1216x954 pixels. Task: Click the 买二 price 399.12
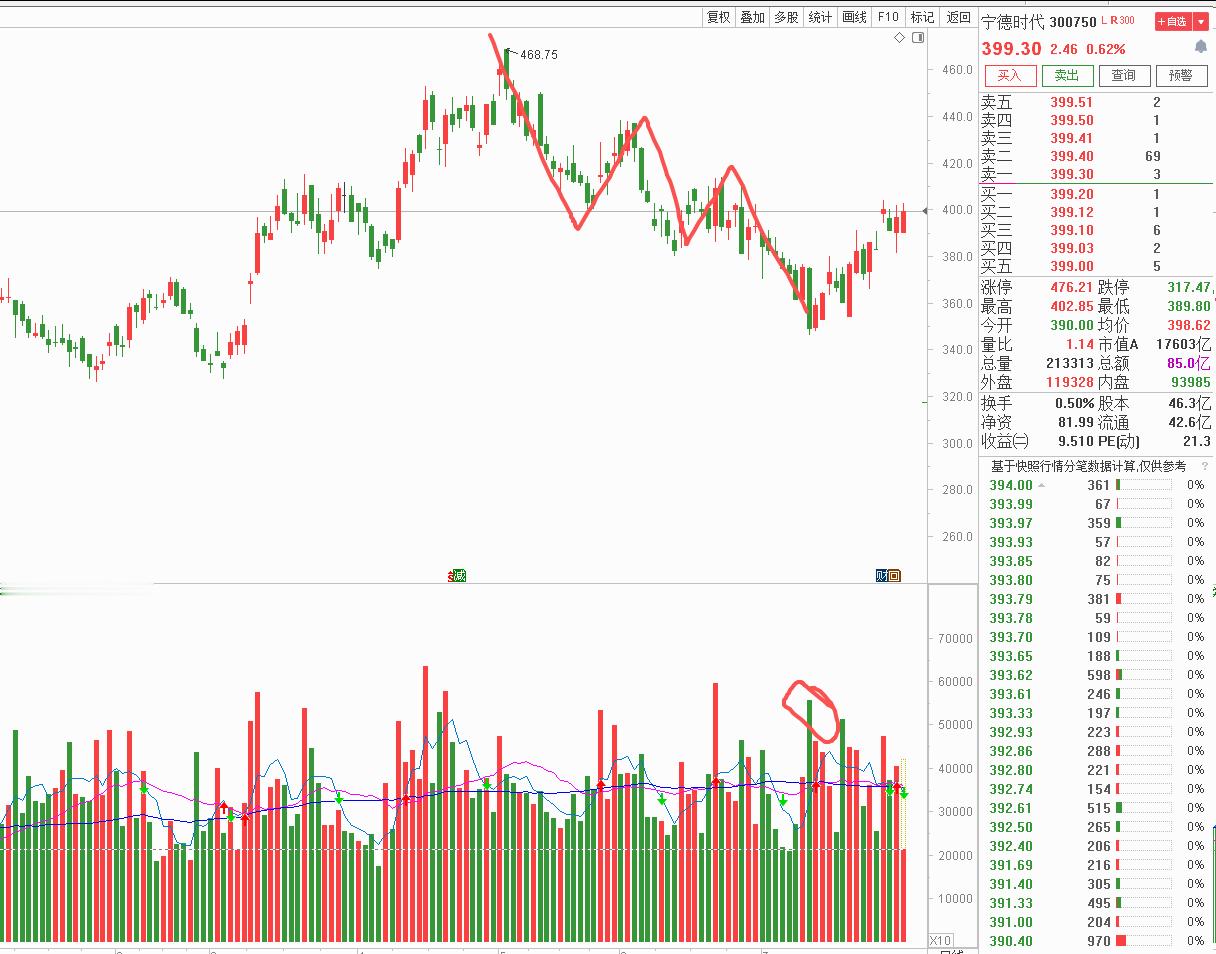click(1071, 212)
